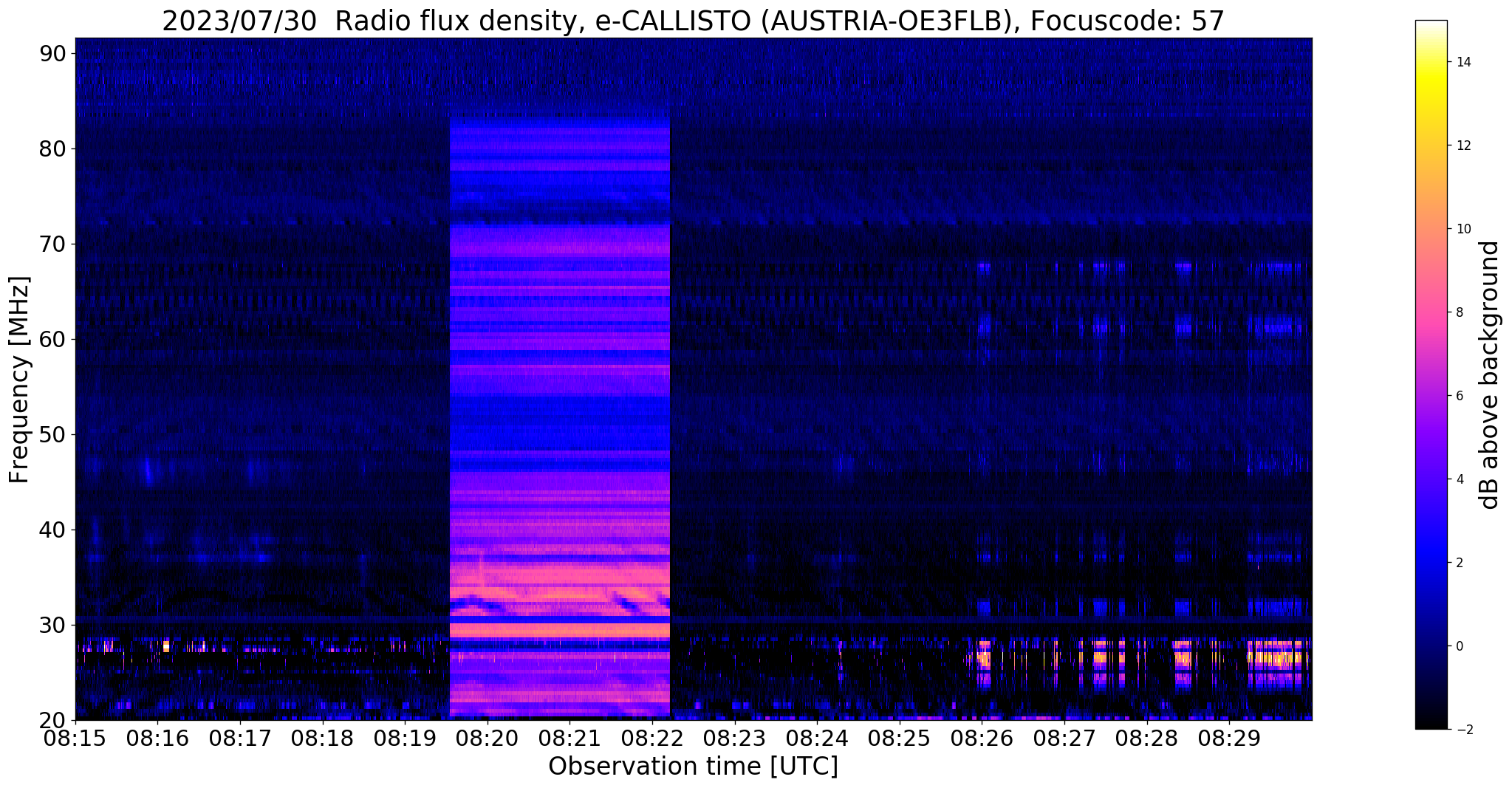Click the colorbar tick value 14

click(1463, 62)
